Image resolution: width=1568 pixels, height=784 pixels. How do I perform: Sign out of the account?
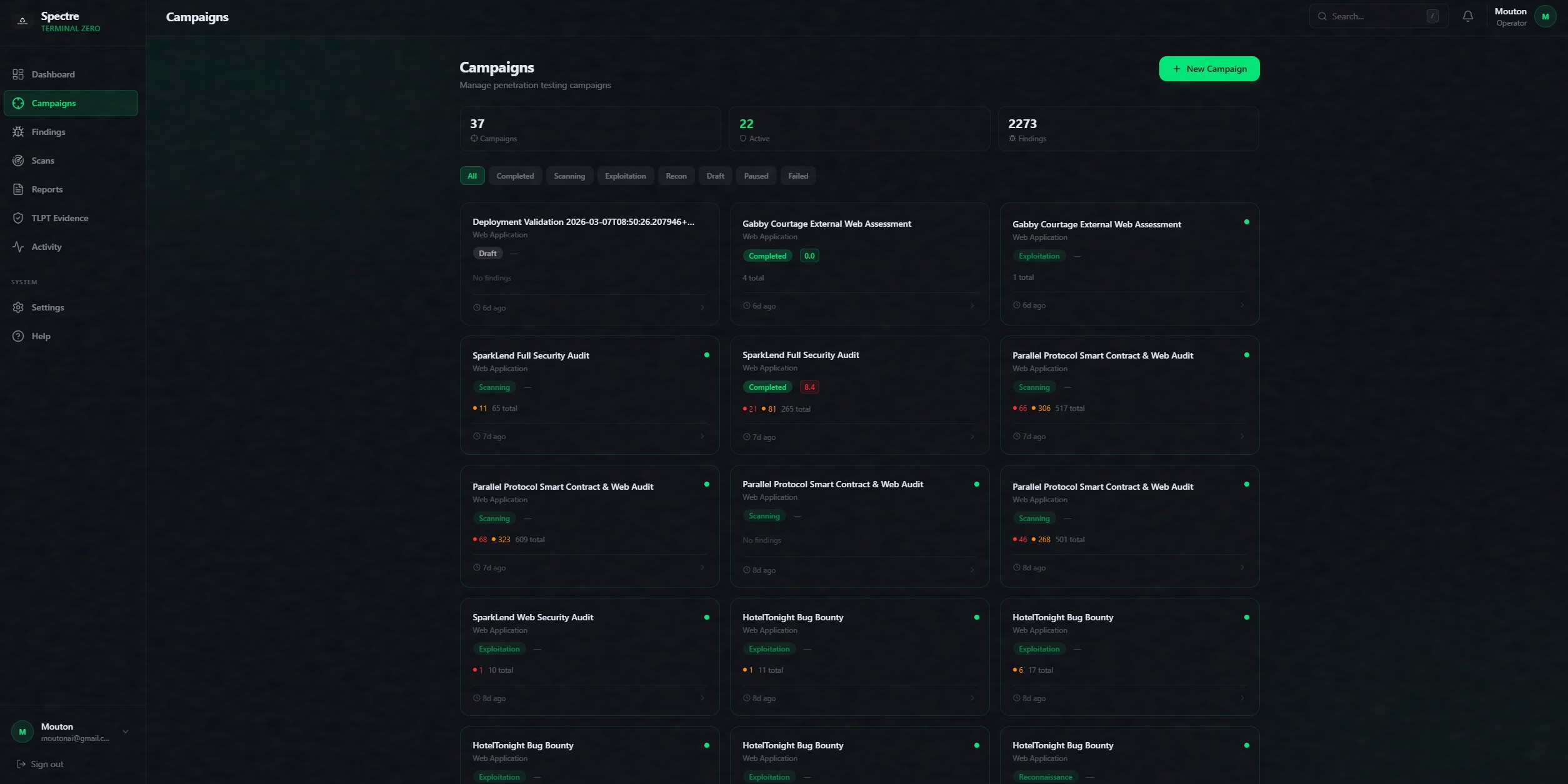pyautogui.click(x=40, y=764)
